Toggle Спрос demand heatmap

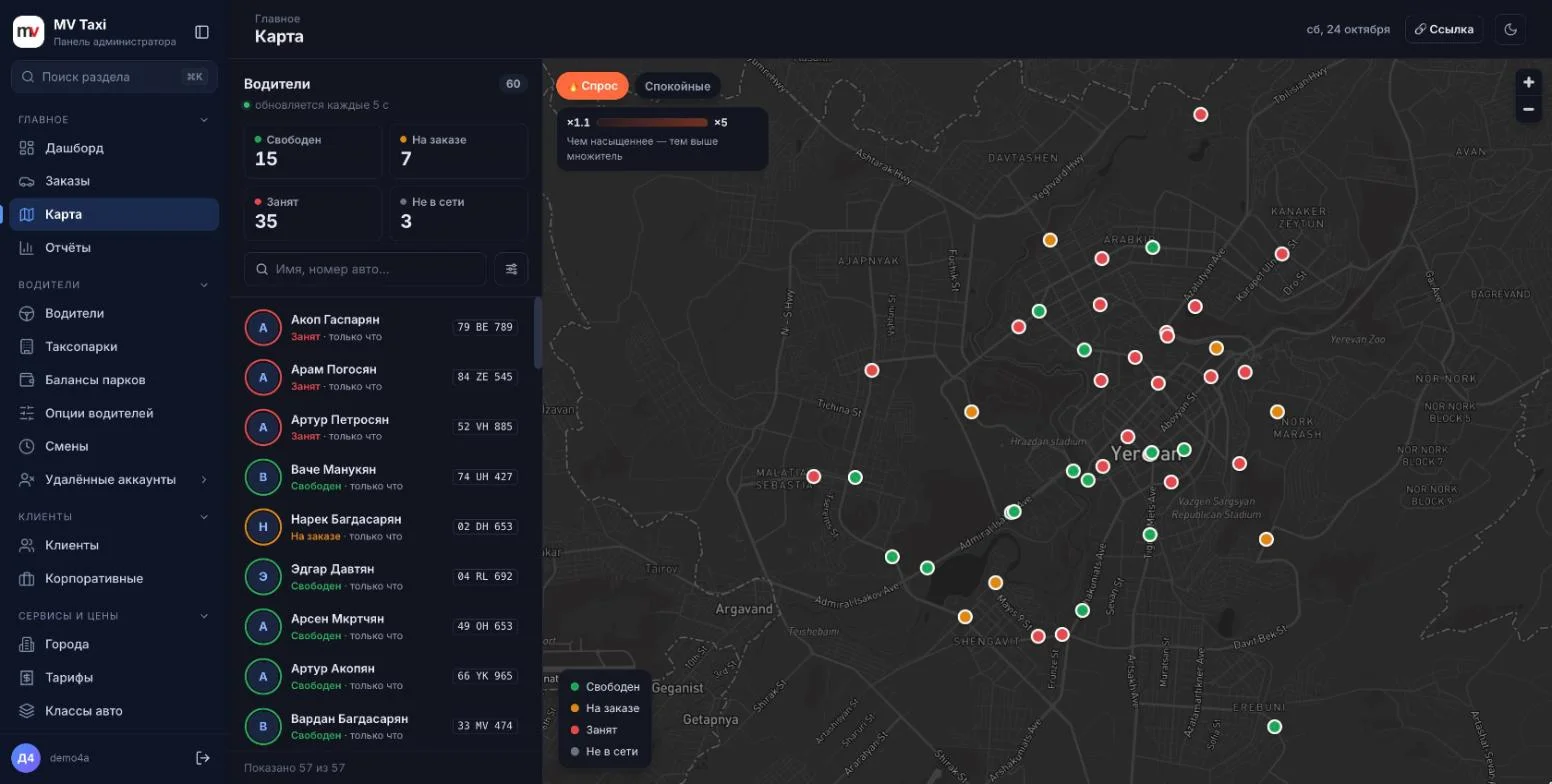(x=592, y=86)
